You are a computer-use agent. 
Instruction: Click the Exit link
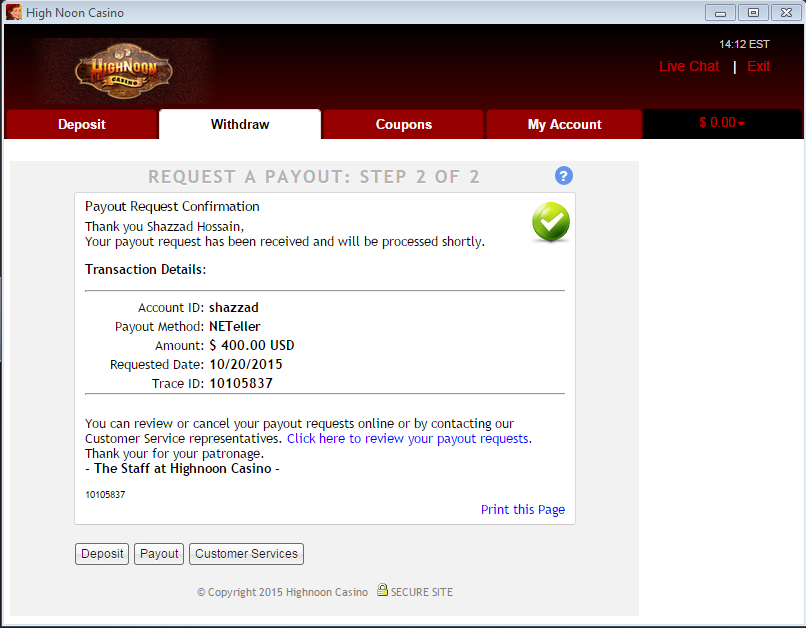click(758, 66)
